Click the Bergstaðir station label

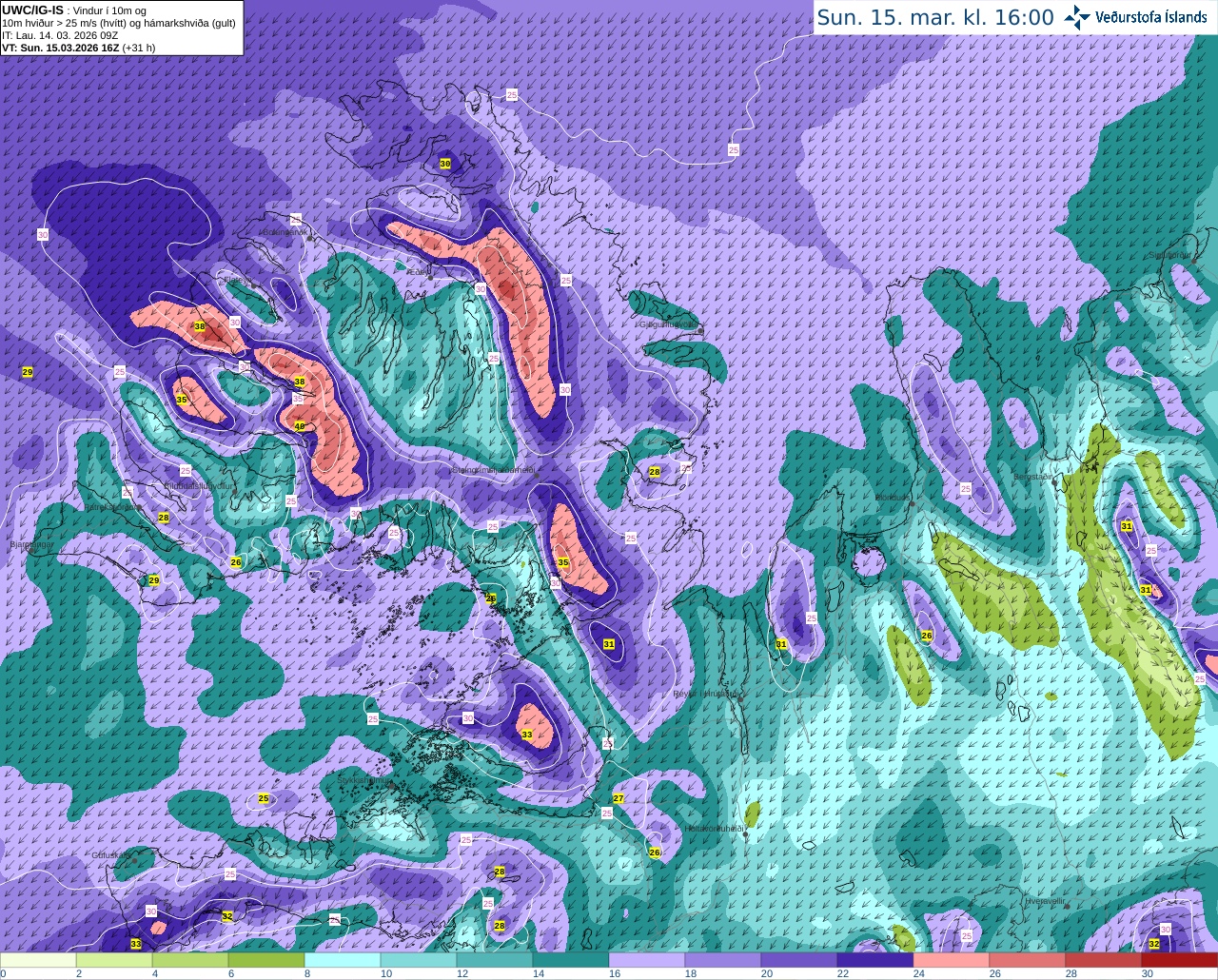[x=1033, y=476]
